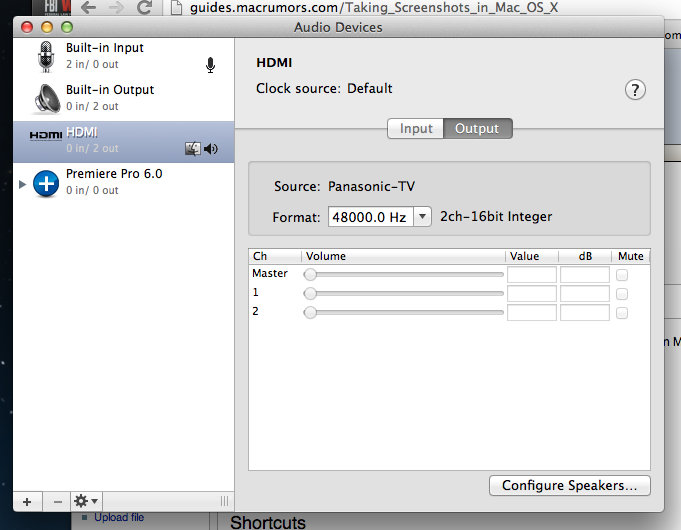Click the Configure Speakers button

pyautogui.click(x=570, y=485)
